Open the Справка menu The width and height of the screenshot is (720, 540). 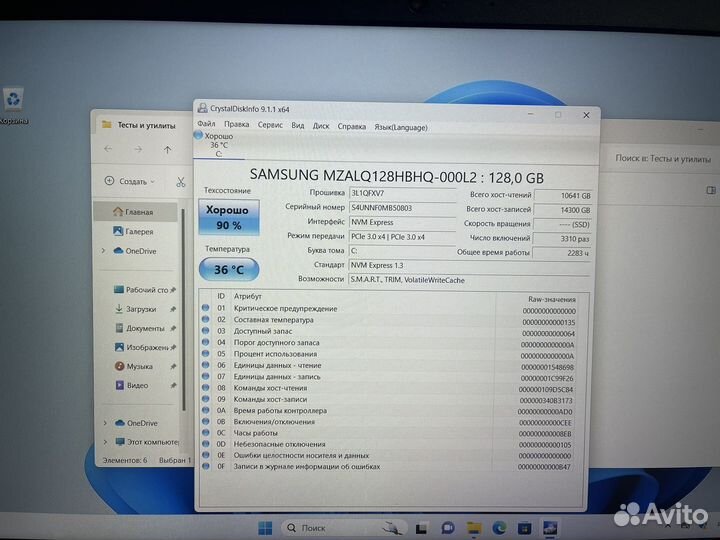pos(351,126)
